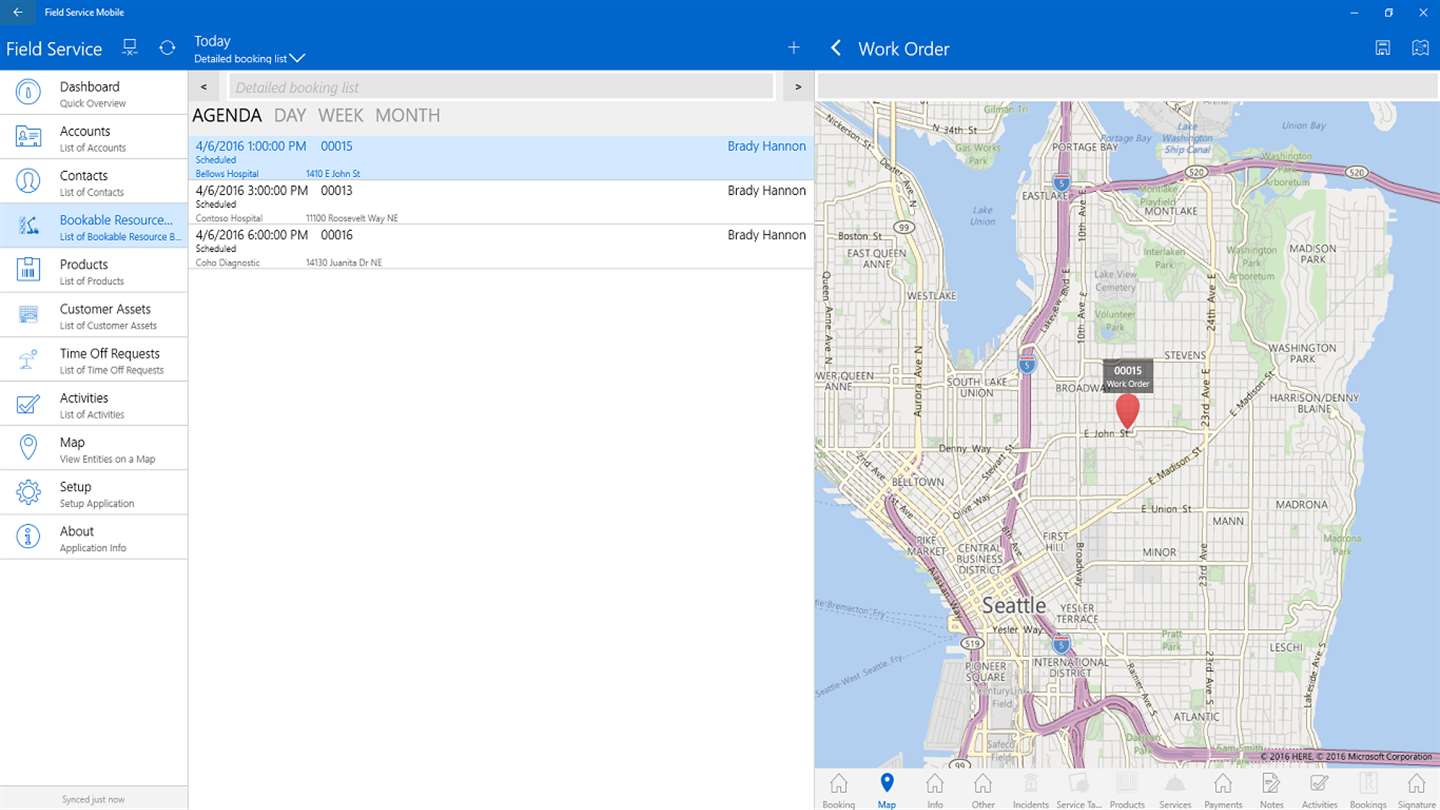This screenshot has width=1440, height=810.
Task: Go to the next period with the right arrow
Action: click(798, 87)
